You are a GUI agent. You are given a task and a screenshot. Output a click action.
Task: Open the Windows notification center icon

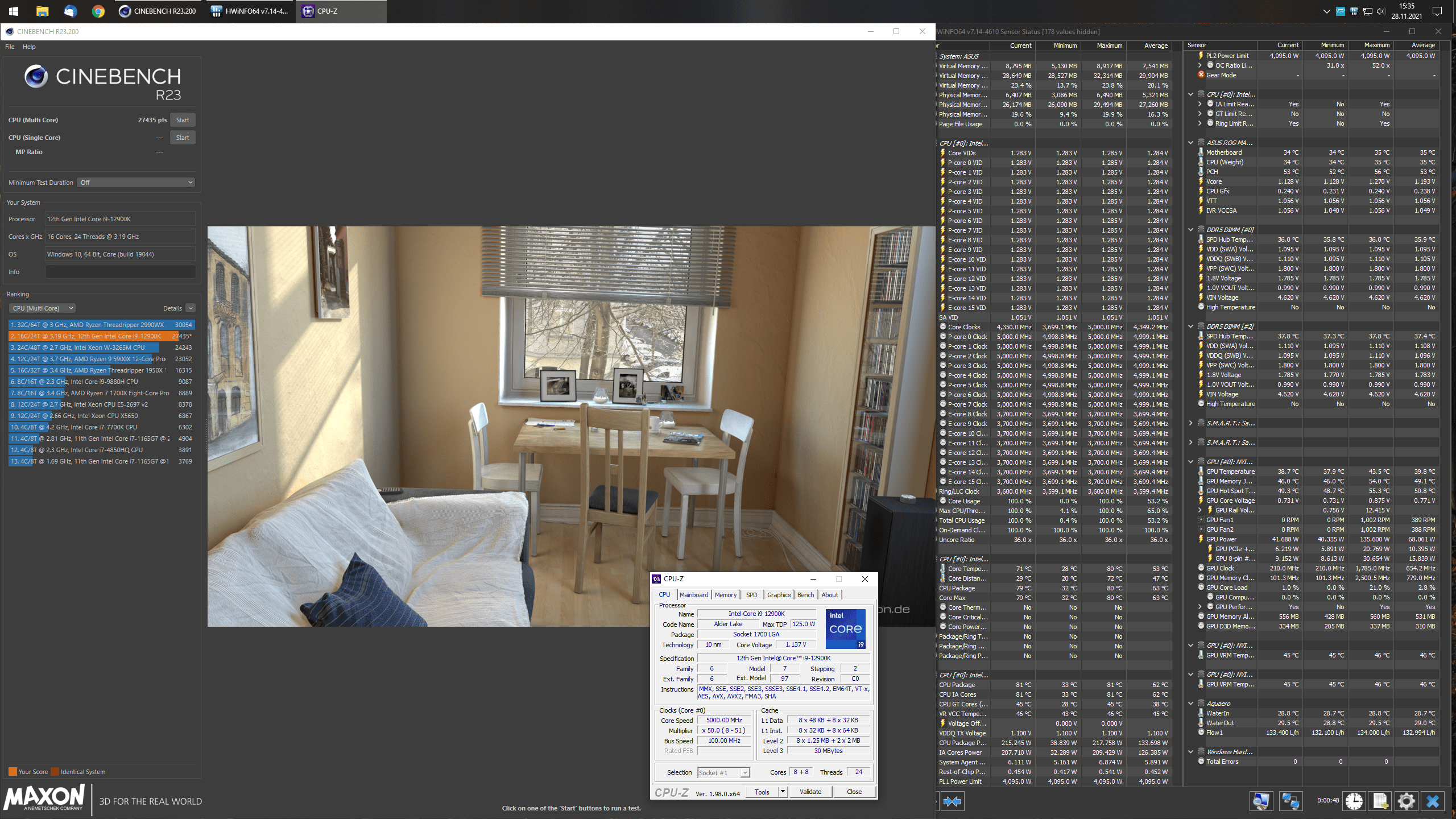(1437, 11)
